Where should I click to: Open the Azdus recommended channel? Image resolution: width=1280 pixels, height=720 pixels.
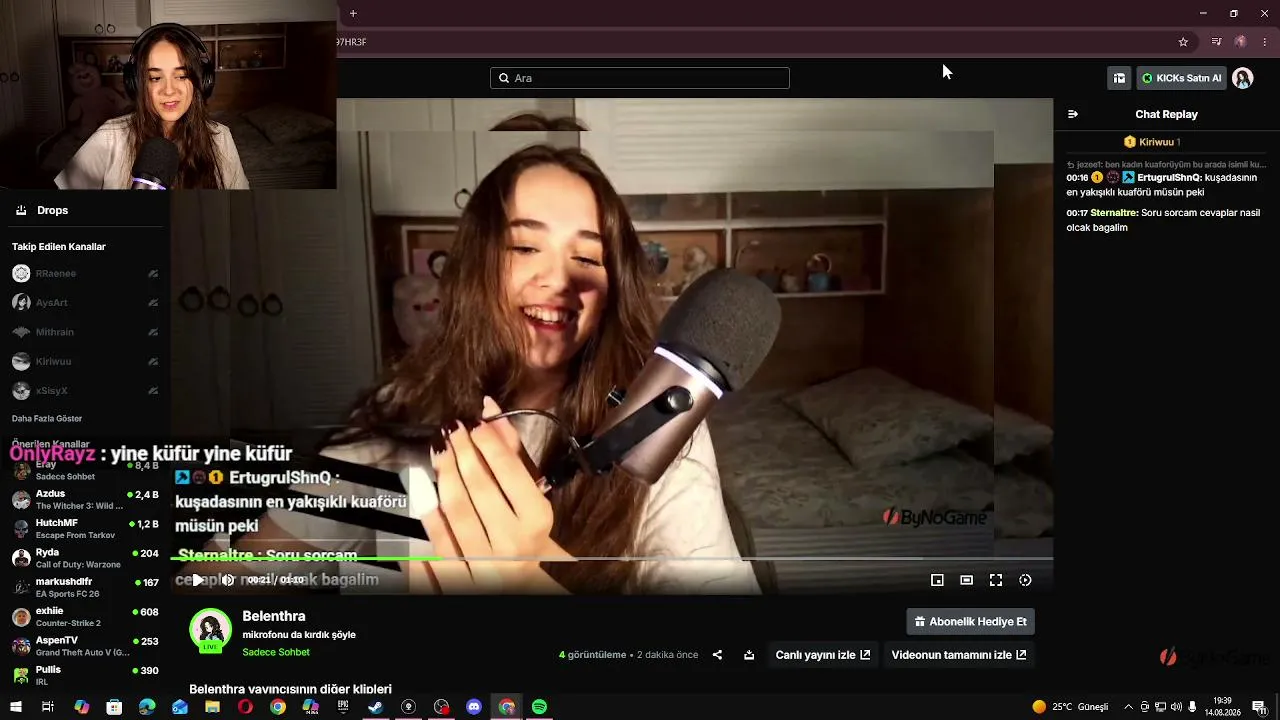84,499
